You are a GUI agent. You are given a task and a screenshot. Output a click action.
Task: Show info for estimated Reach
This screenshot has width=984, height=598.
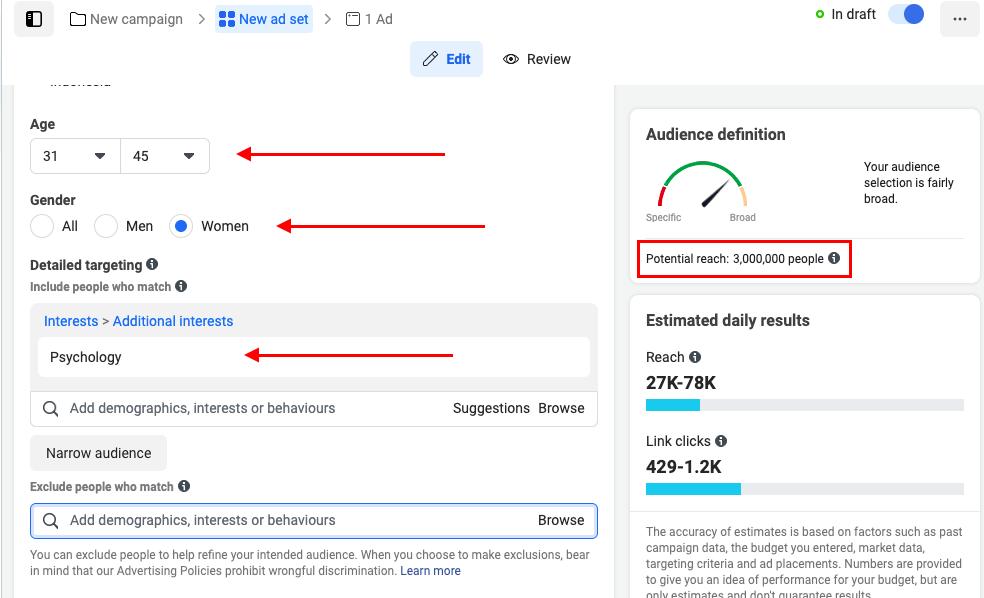(695, 356)
